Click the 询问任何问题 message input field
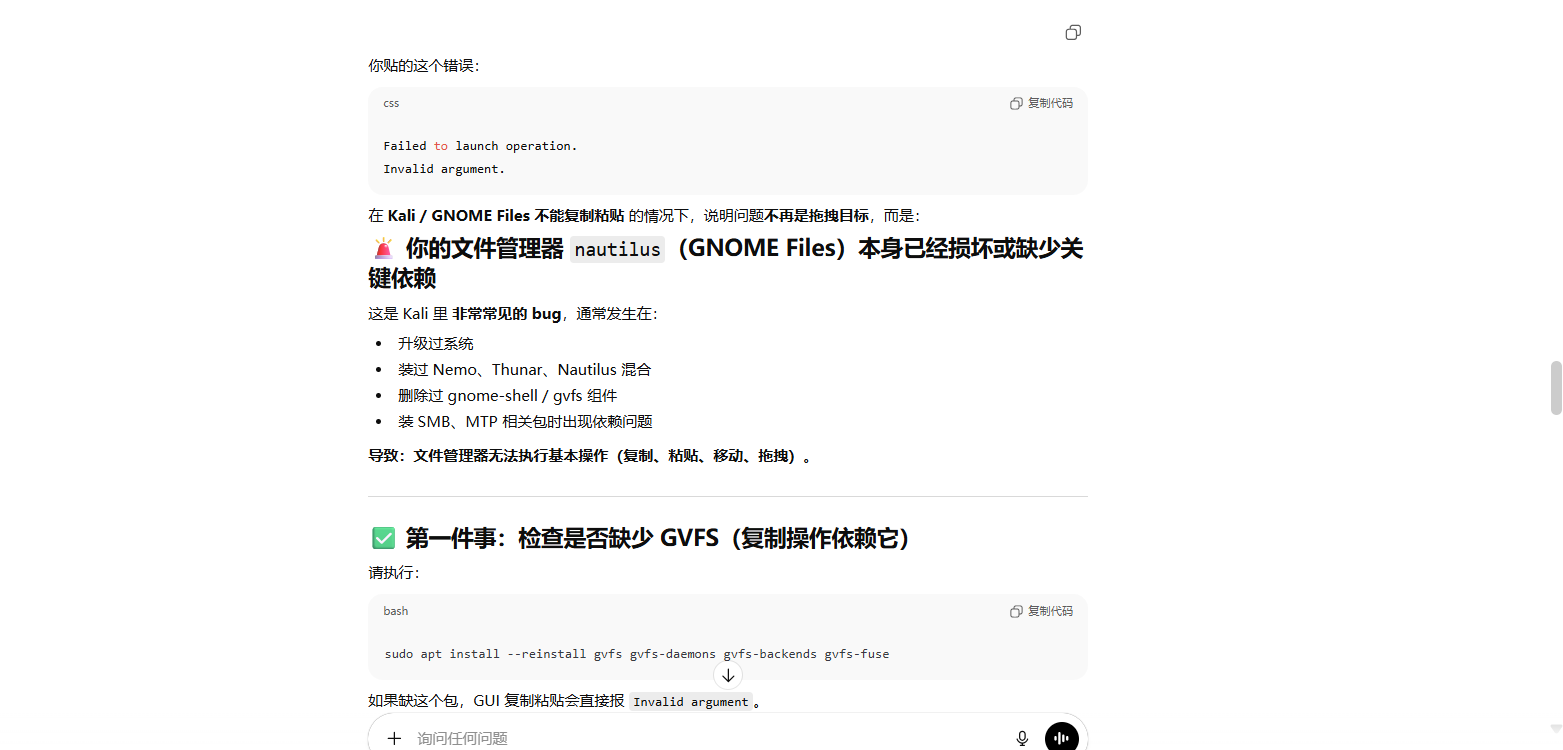Viewport: 1563px width, 750px height. (600, 738)
